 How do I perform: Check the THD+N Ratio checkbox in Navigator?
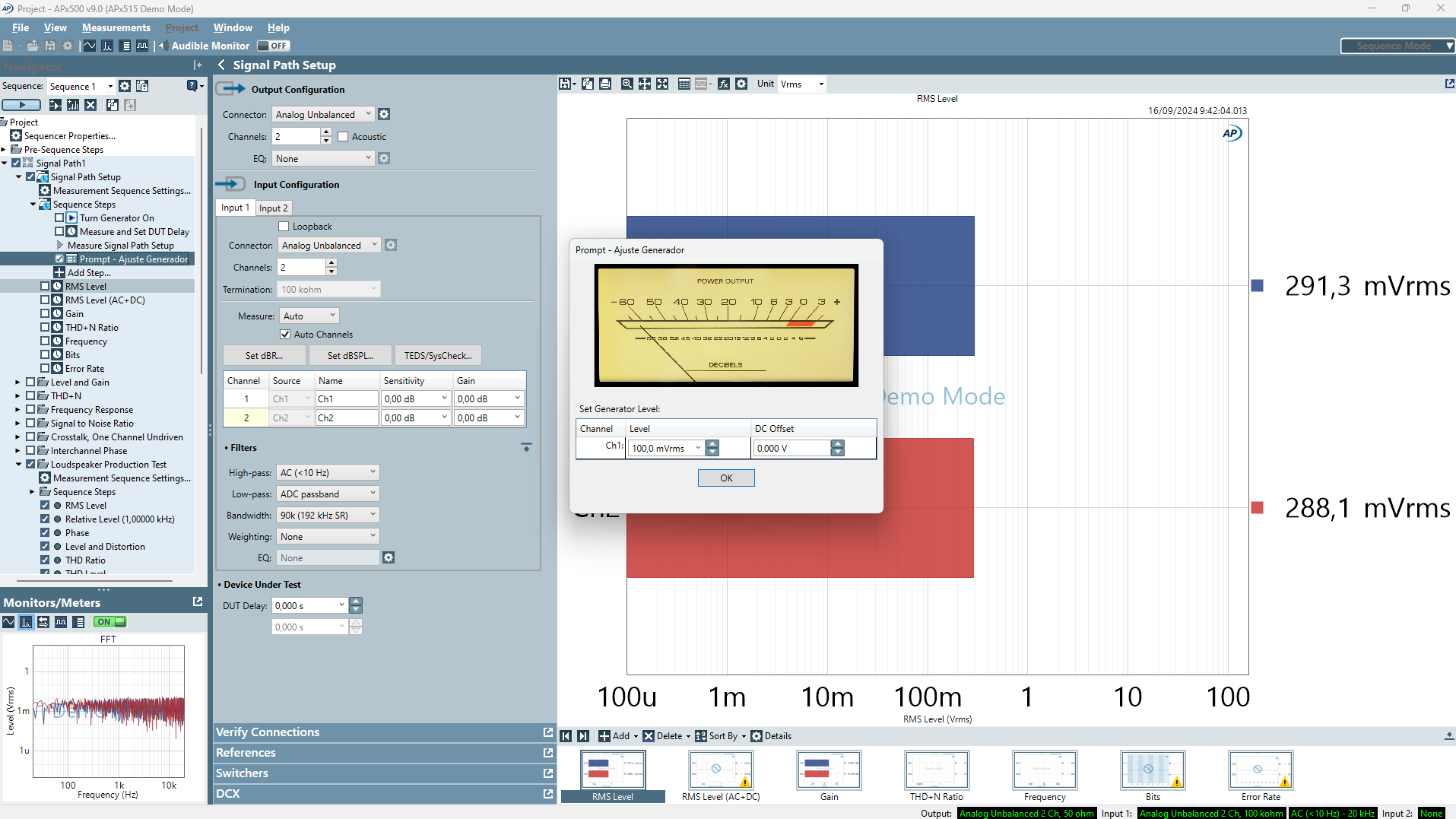[45, 328]
